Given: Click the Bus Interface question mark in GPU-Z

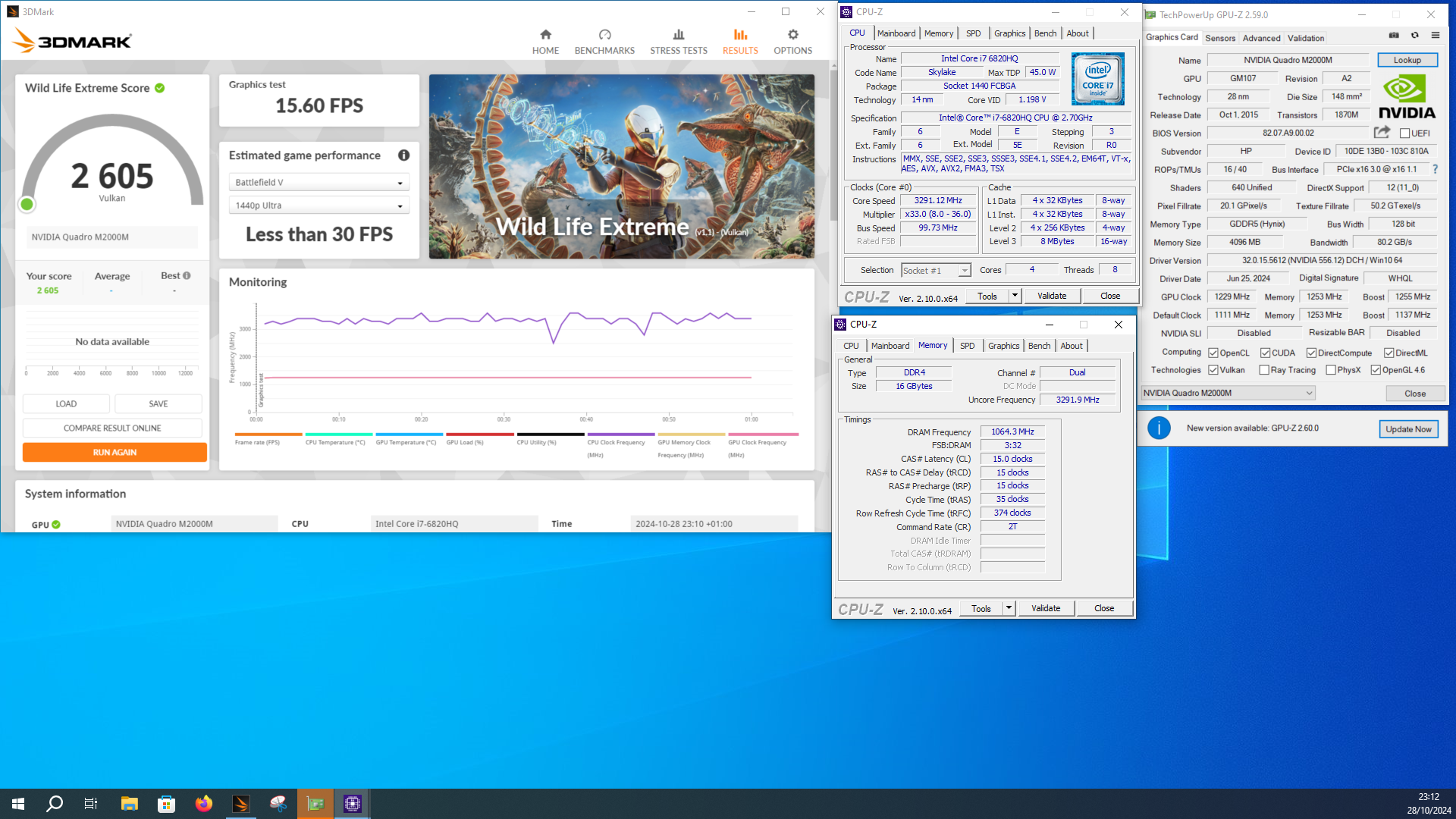Looking at the screenshot, I should [x=1435, y=170].
